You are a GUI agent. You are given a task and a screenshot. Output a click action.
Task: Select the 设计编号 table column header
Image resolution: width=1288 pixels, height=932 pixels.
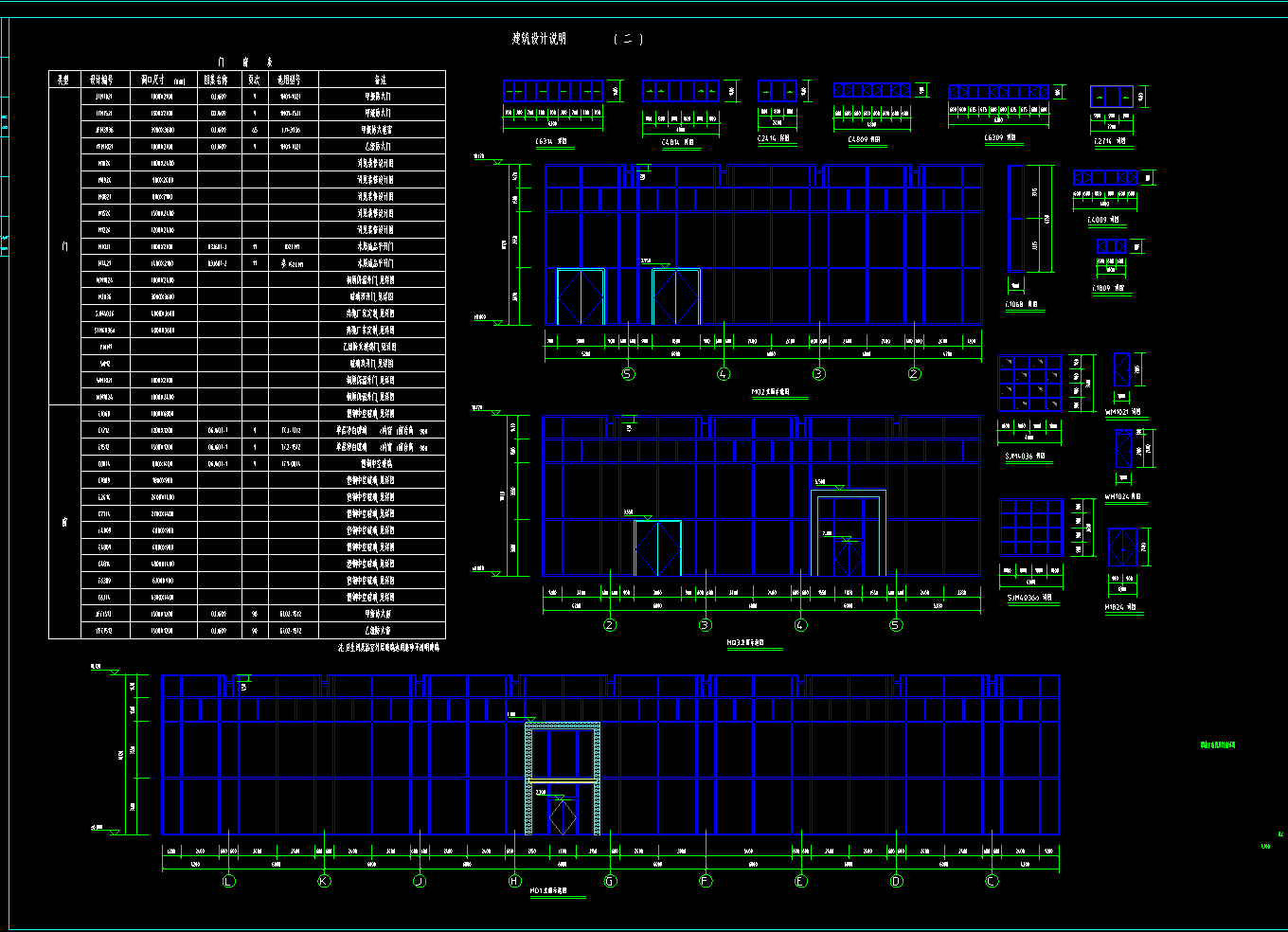102,80
